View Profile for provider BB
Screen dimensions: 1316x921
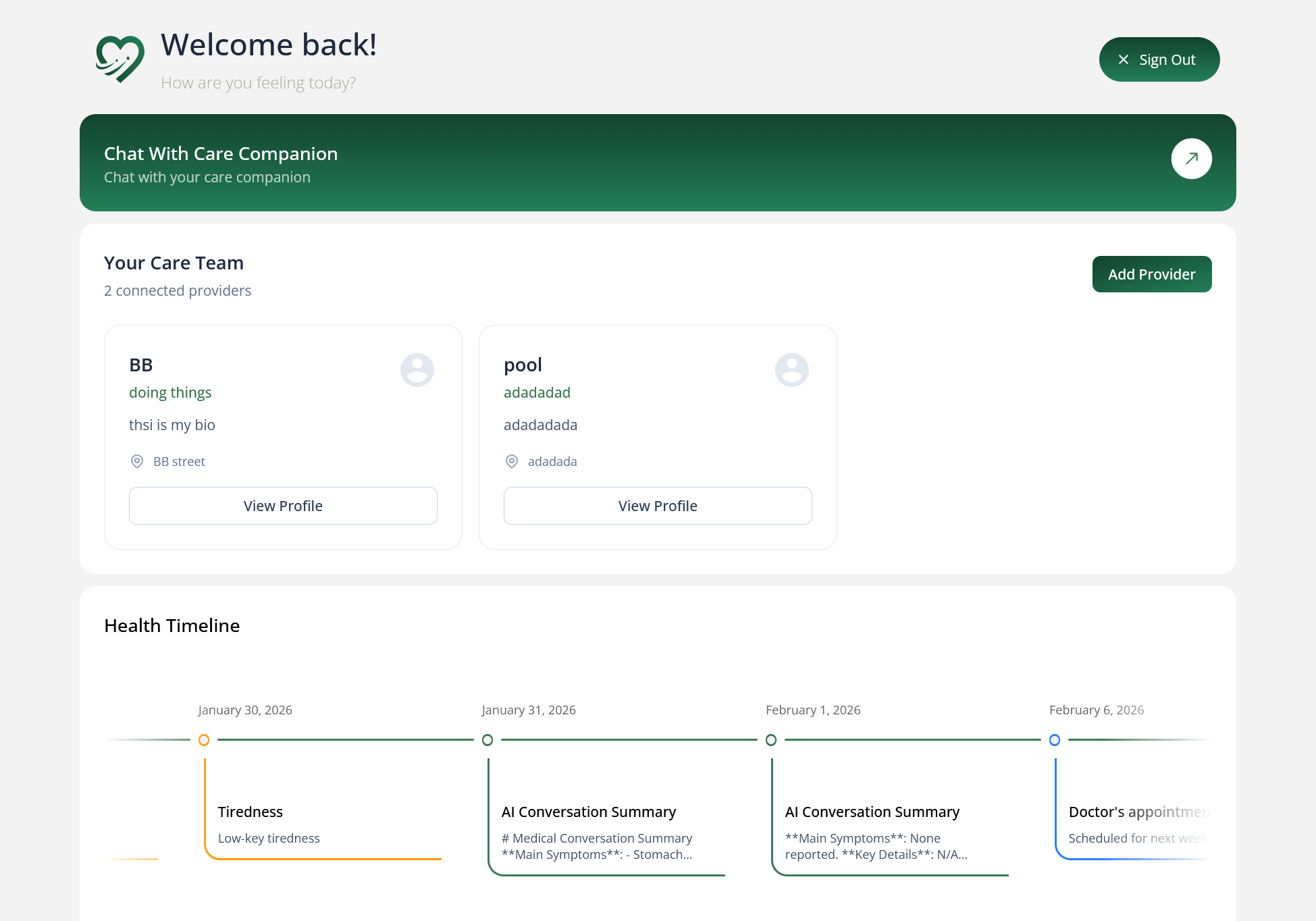(283, 506)
